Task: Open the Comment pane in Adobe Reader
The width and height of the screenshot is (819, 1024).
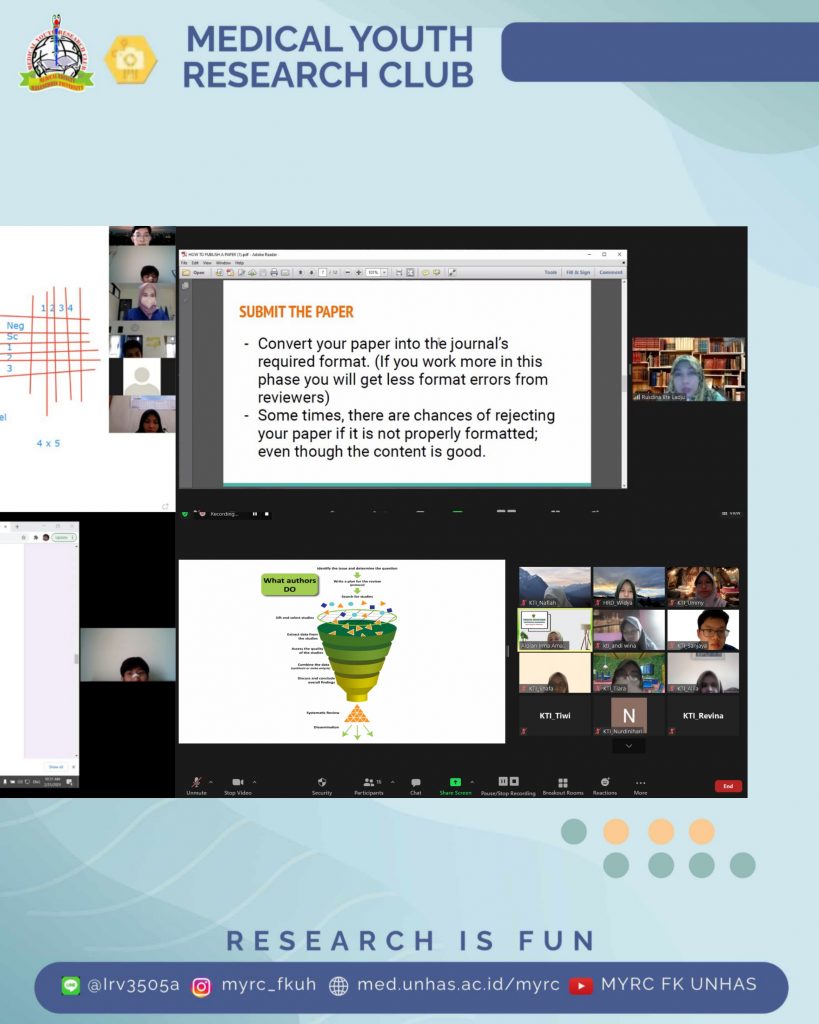Action: click(611, 272)
